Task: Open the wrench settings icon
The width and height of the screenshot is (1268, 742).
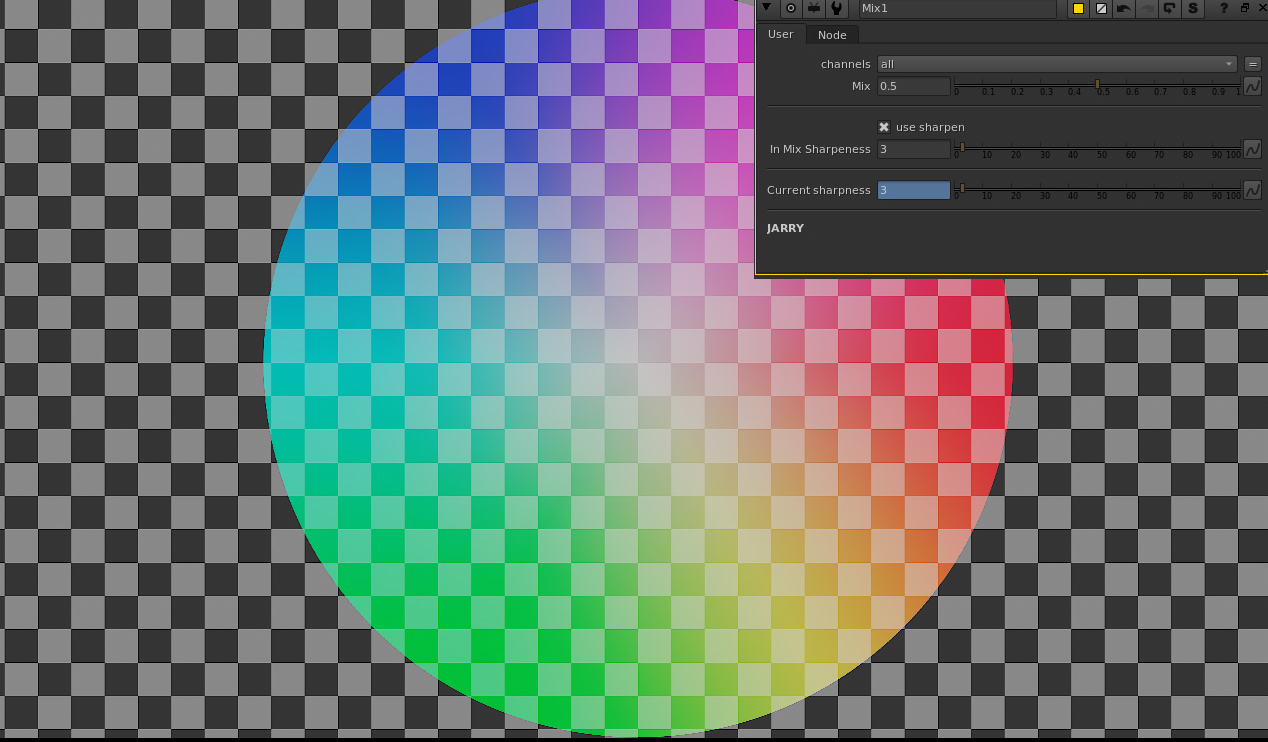Action: tap(836, 8)
